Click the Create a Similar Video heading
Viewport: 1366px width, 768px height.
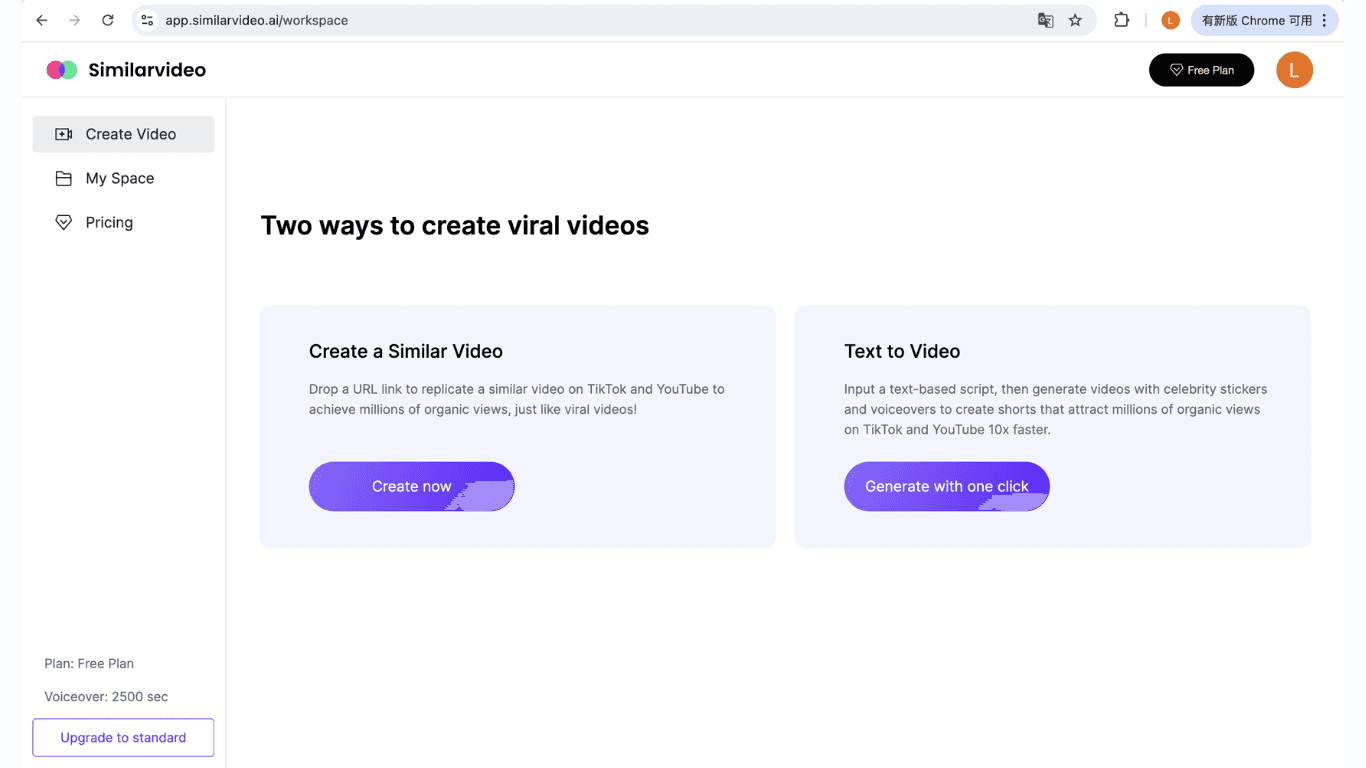point(406,351)
